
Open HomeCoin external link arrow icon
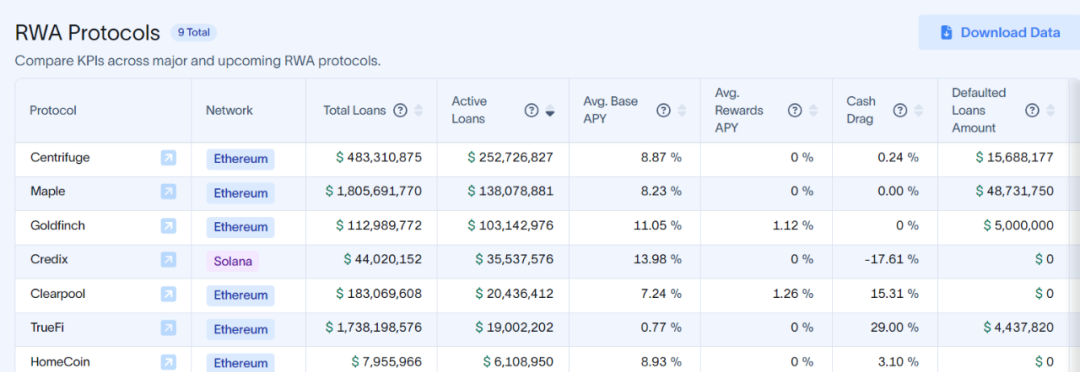click(168, 362)
